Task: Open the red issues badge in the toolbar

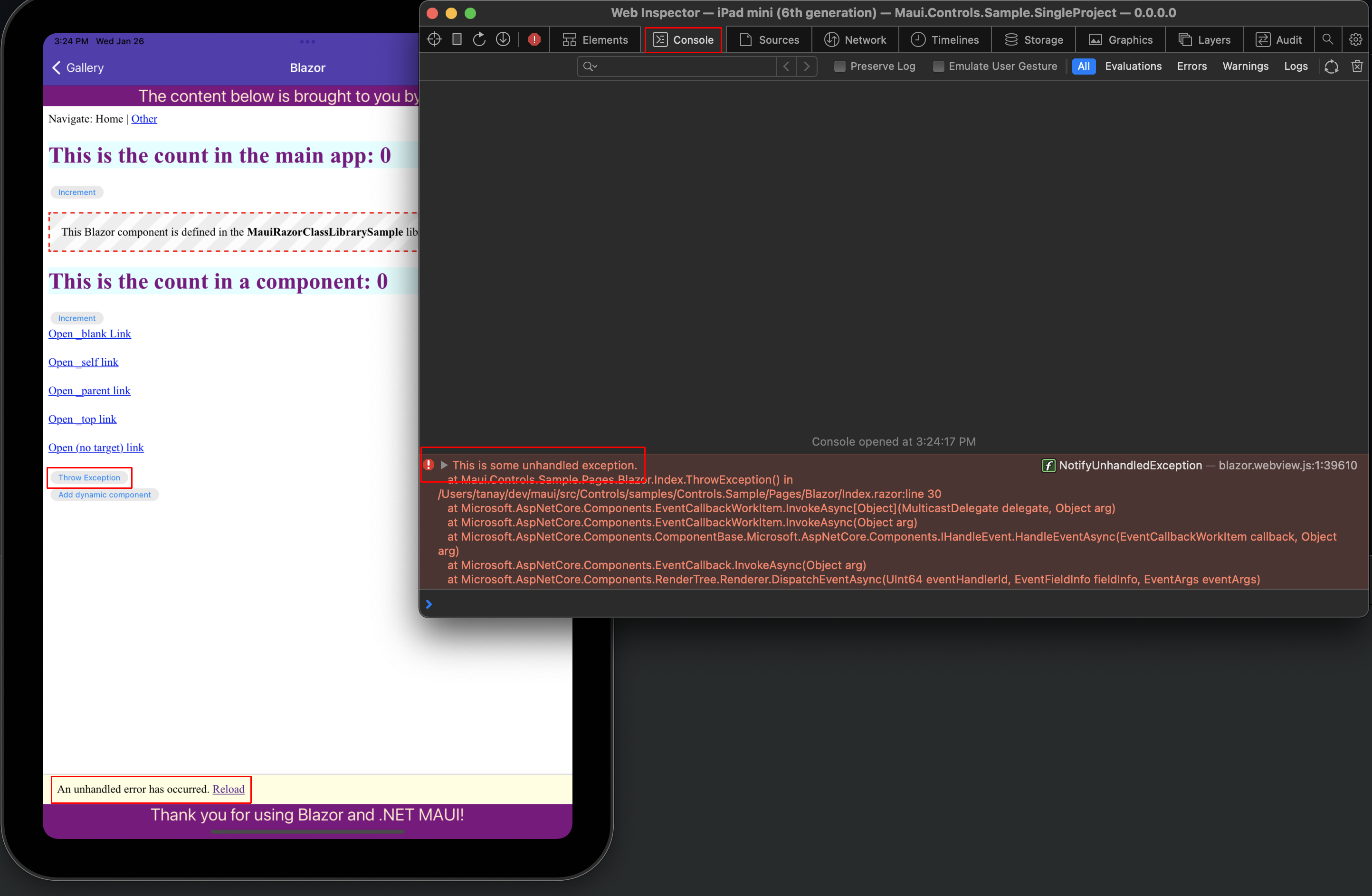Action: 534,39
